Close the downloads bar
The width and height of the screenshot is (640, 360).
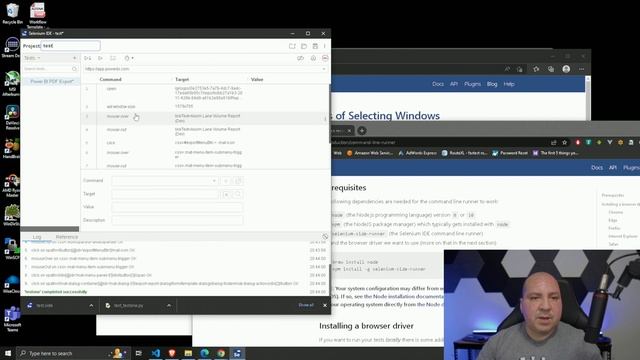tap(325, 305)
